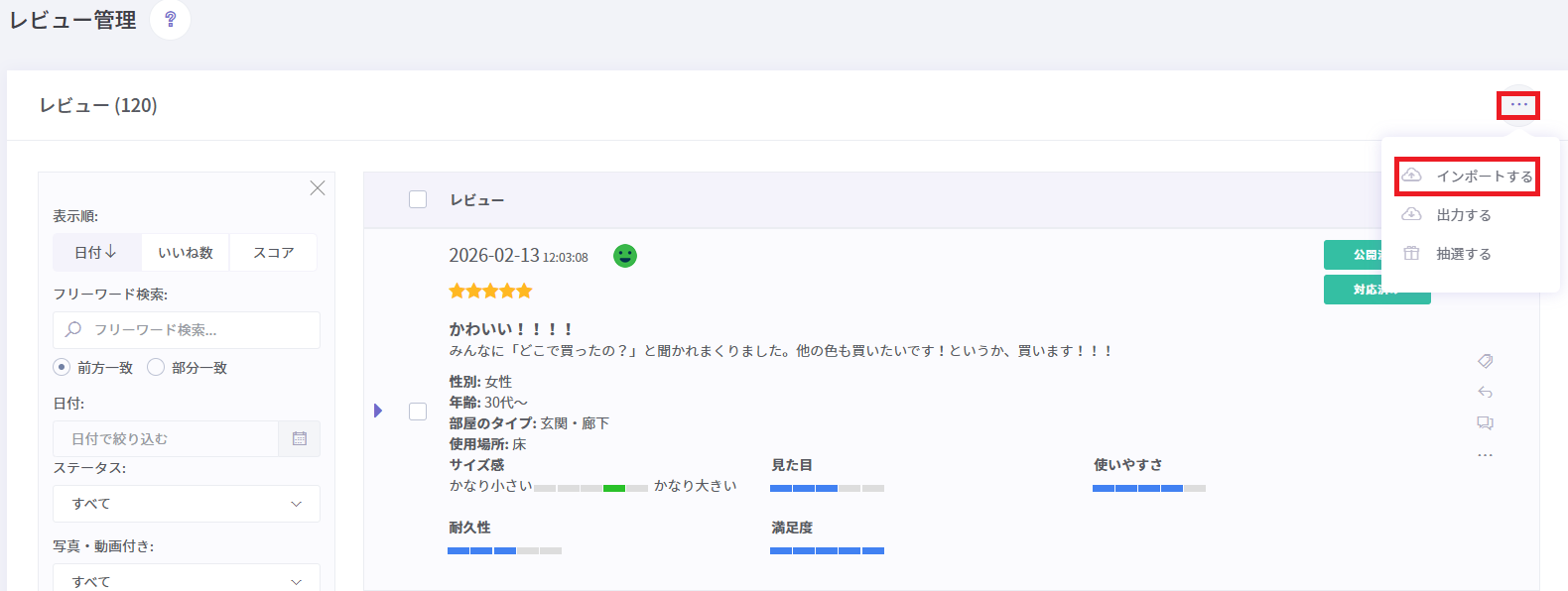Click the reply arrow icon on review
Viewport: 1568px width, 591px height.
(x=1485, y=392)
